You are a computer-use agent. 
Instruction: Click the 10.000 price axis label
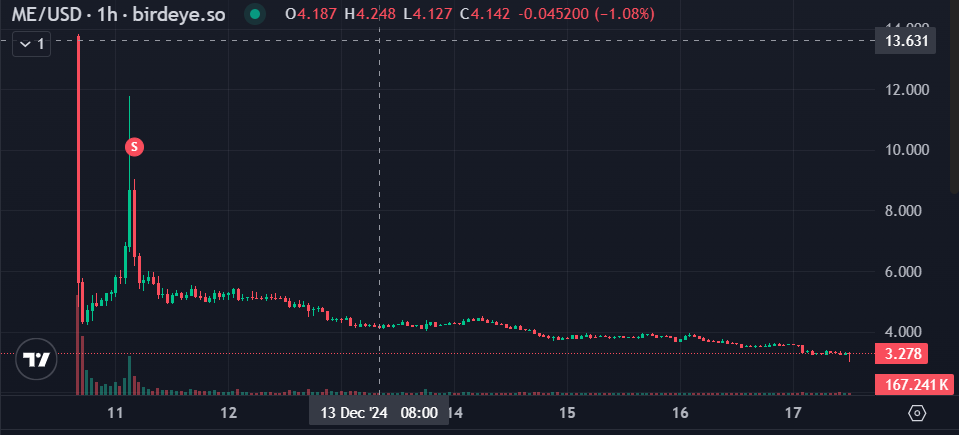click(x=906, y=151)
